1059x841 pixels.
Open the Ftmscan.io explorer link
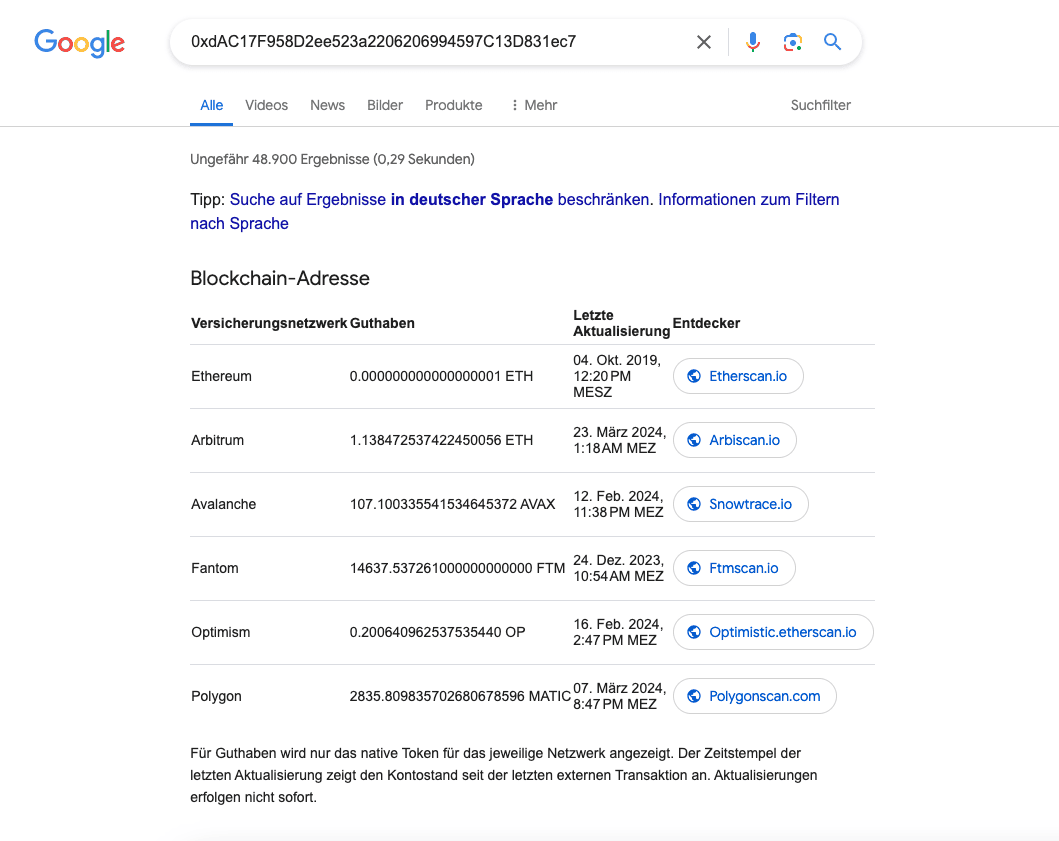(734, 568)
